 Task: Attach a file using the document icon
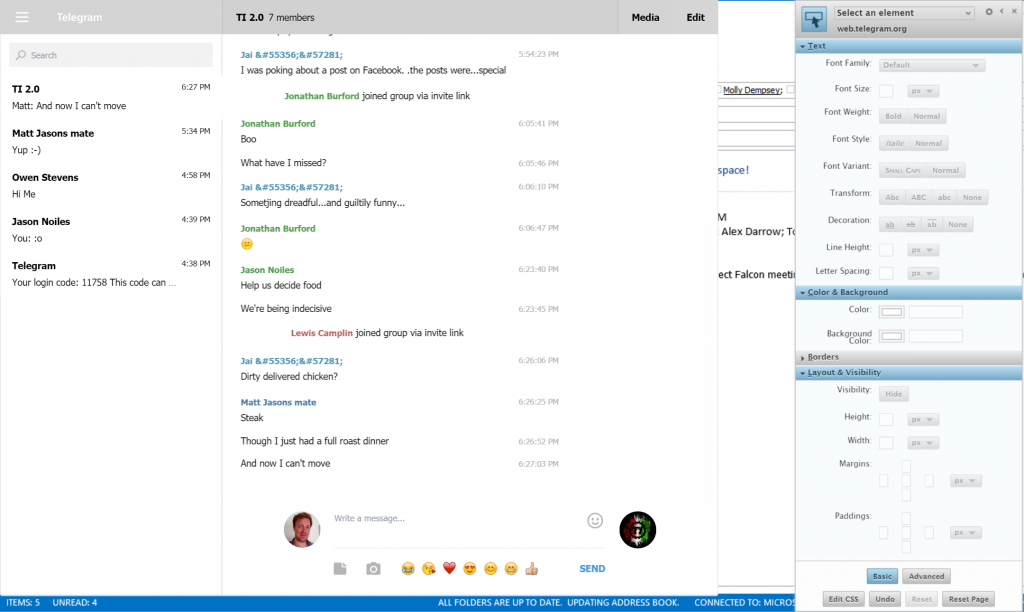coord(340,568)
